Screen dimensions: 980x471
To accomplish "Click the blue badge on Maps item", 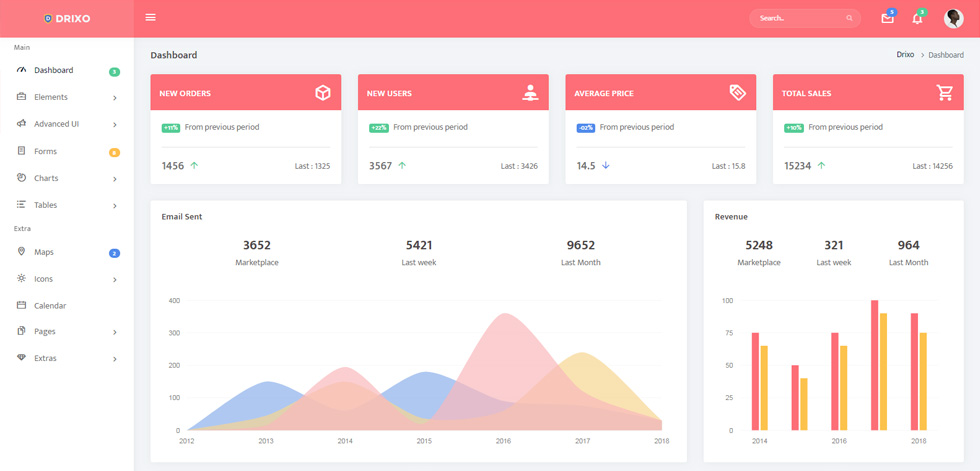I will coord(114,254).
